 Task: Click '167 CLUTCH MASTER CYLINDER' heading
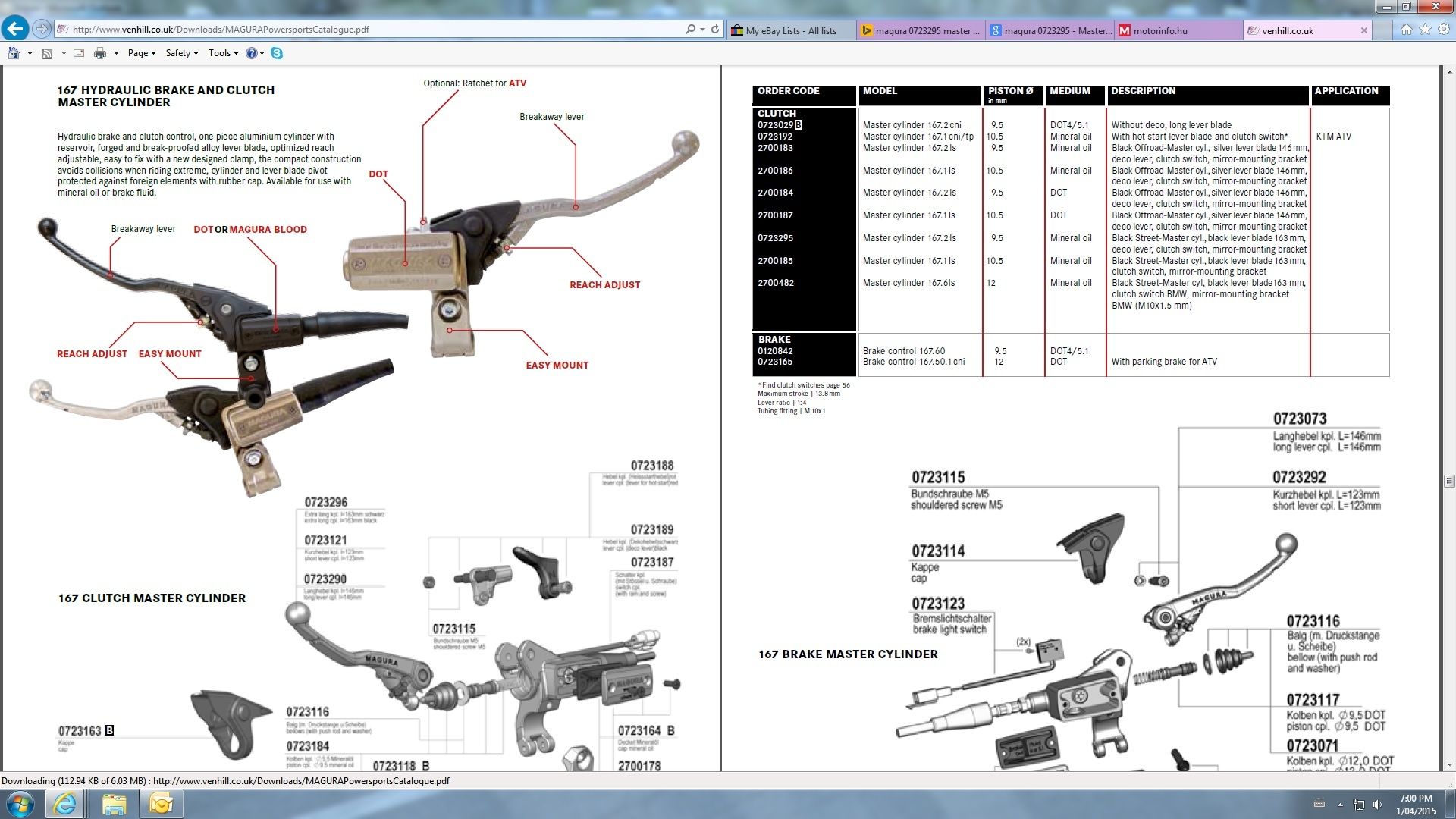click(x=152, y=598)
